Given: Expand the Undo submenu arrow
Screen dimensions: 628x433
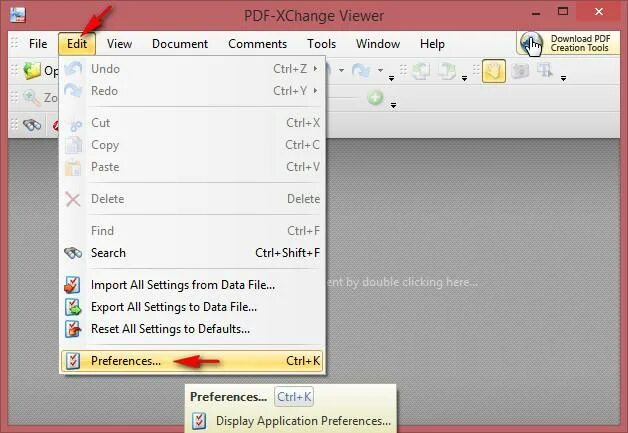Looking at the screenshot, I should coord(316,69).
